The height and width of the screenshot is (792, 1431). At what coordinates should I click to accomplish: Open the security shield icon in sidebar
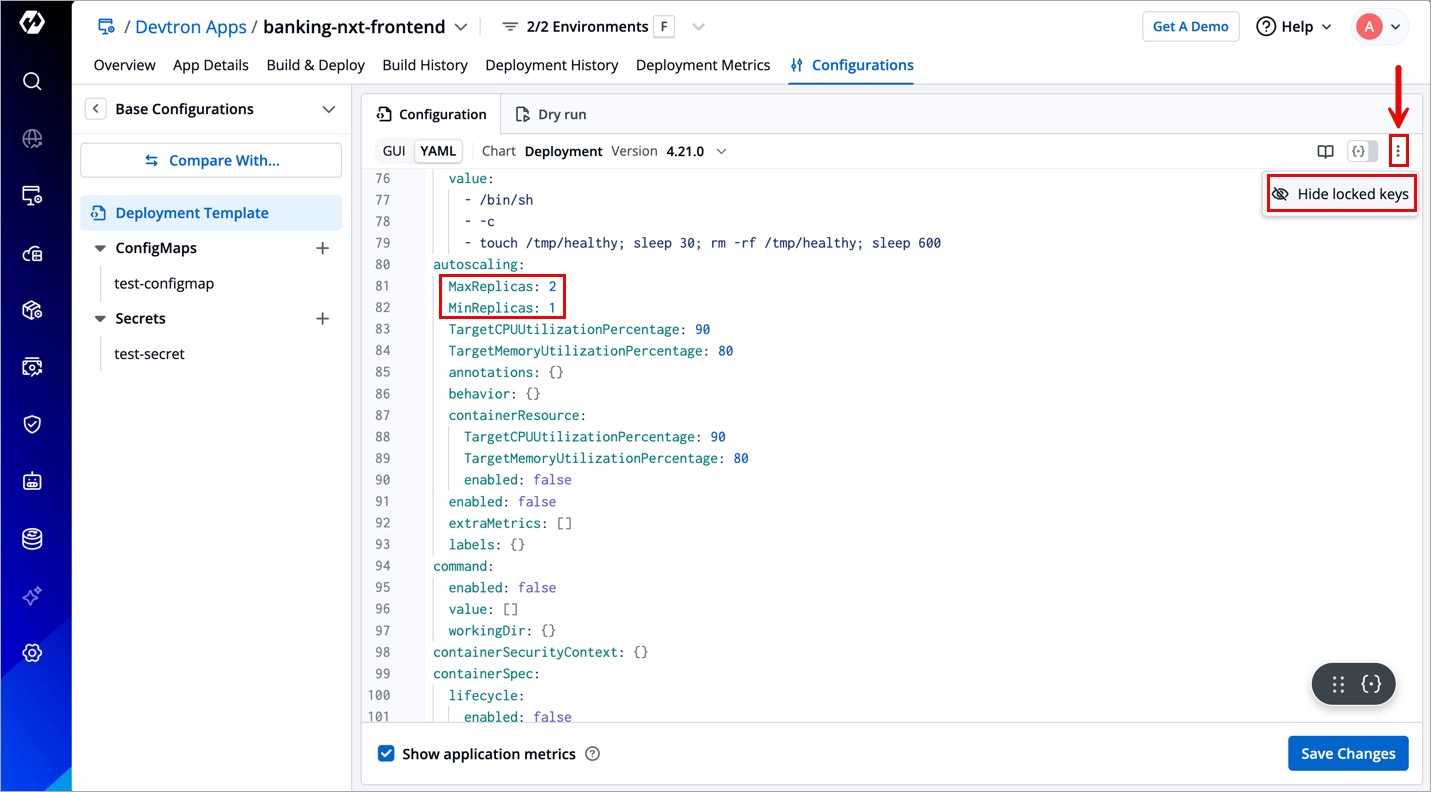[32, 424]
